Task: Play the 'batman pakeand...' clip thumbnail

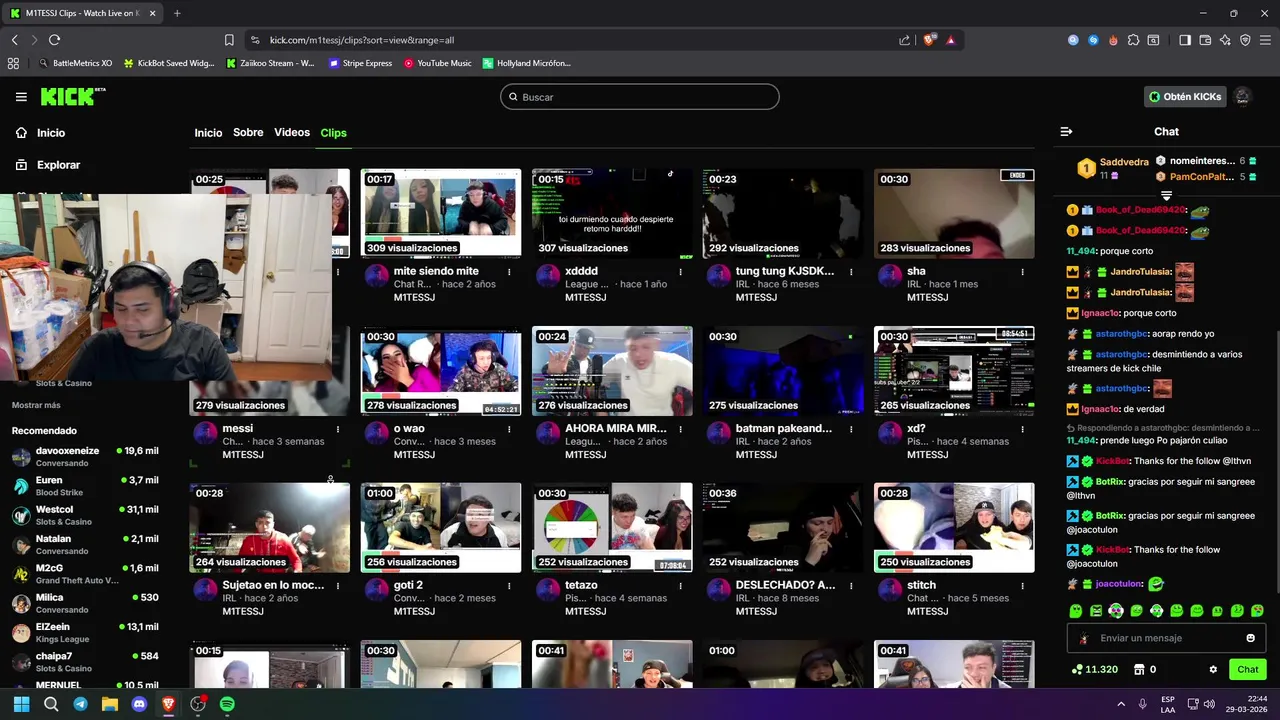Action: click(x=783, y=371)
